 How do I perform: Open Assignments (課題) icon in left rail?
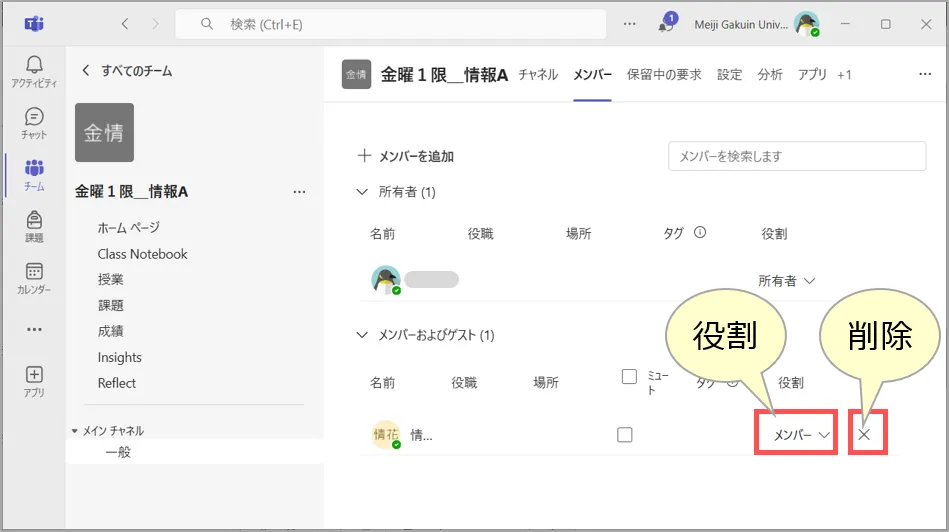[x=34, y=226]
